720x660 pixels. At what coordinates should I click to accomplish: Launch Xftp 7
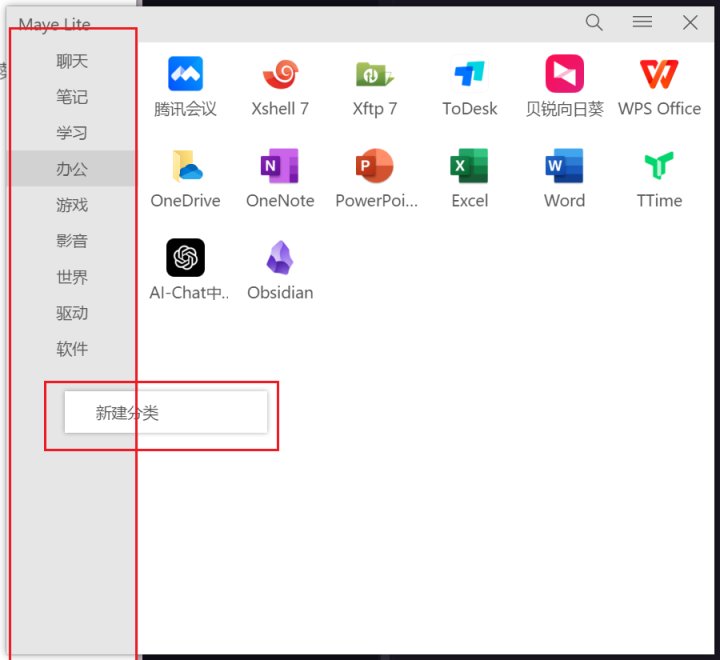click(375, 74)
